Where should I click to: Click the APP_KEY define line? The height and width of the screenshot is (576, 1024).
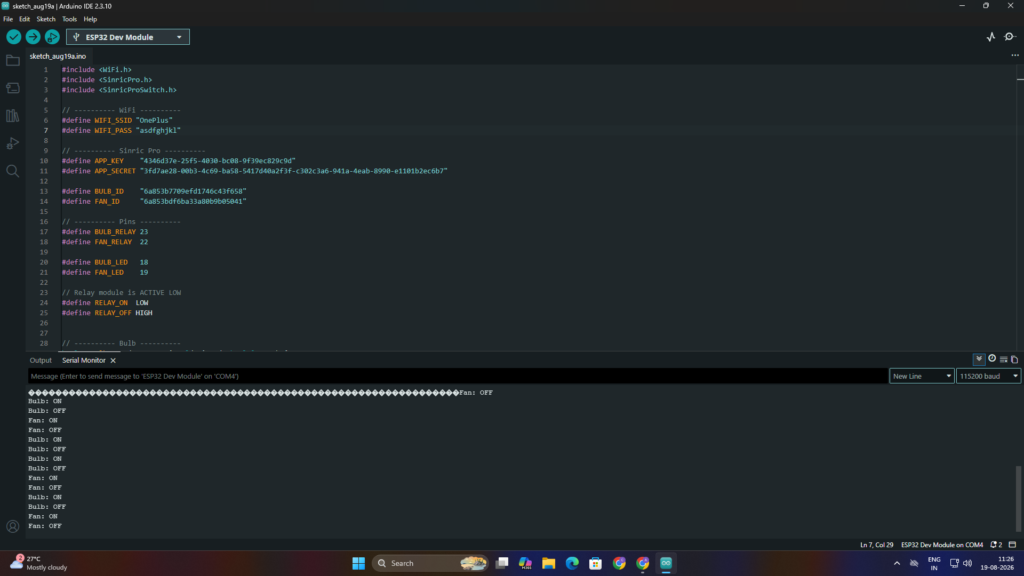(178, 161)
